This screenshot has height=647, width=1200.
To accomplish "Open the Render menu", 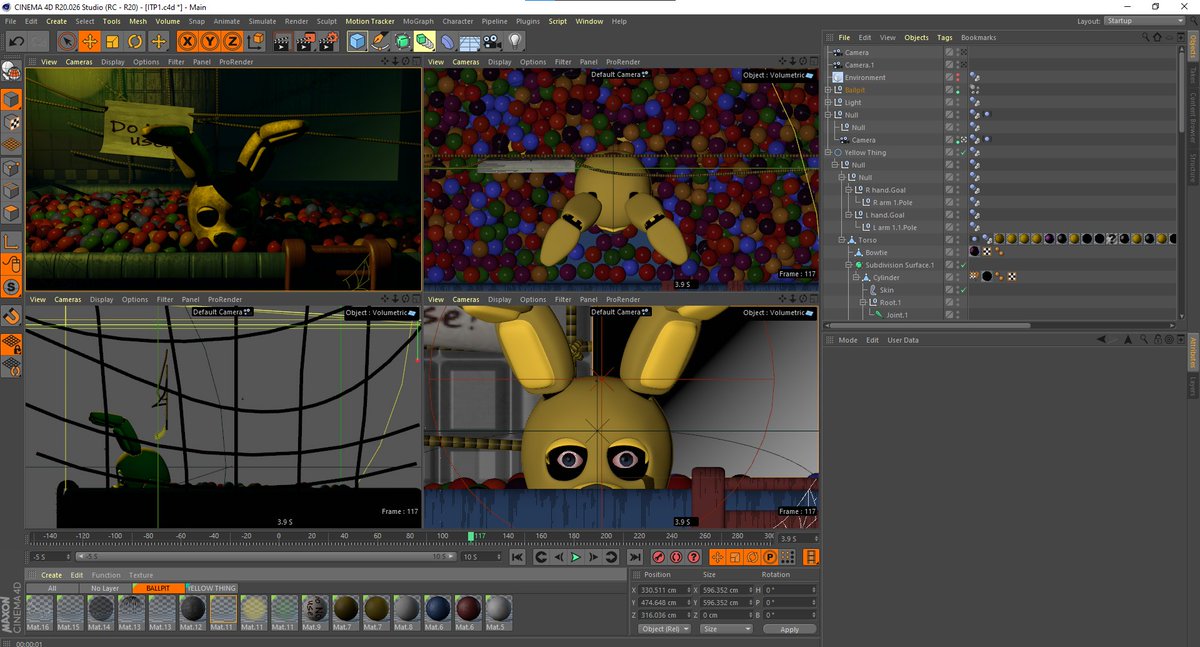I will tap(297, 21).
